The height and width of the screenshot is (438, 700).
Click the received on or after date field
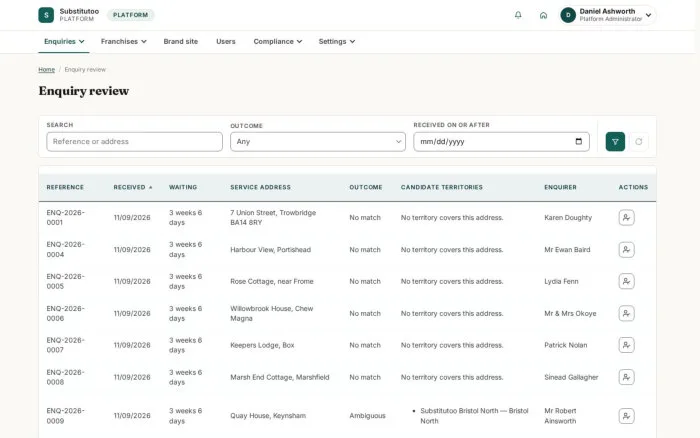[x=501, y=142]
